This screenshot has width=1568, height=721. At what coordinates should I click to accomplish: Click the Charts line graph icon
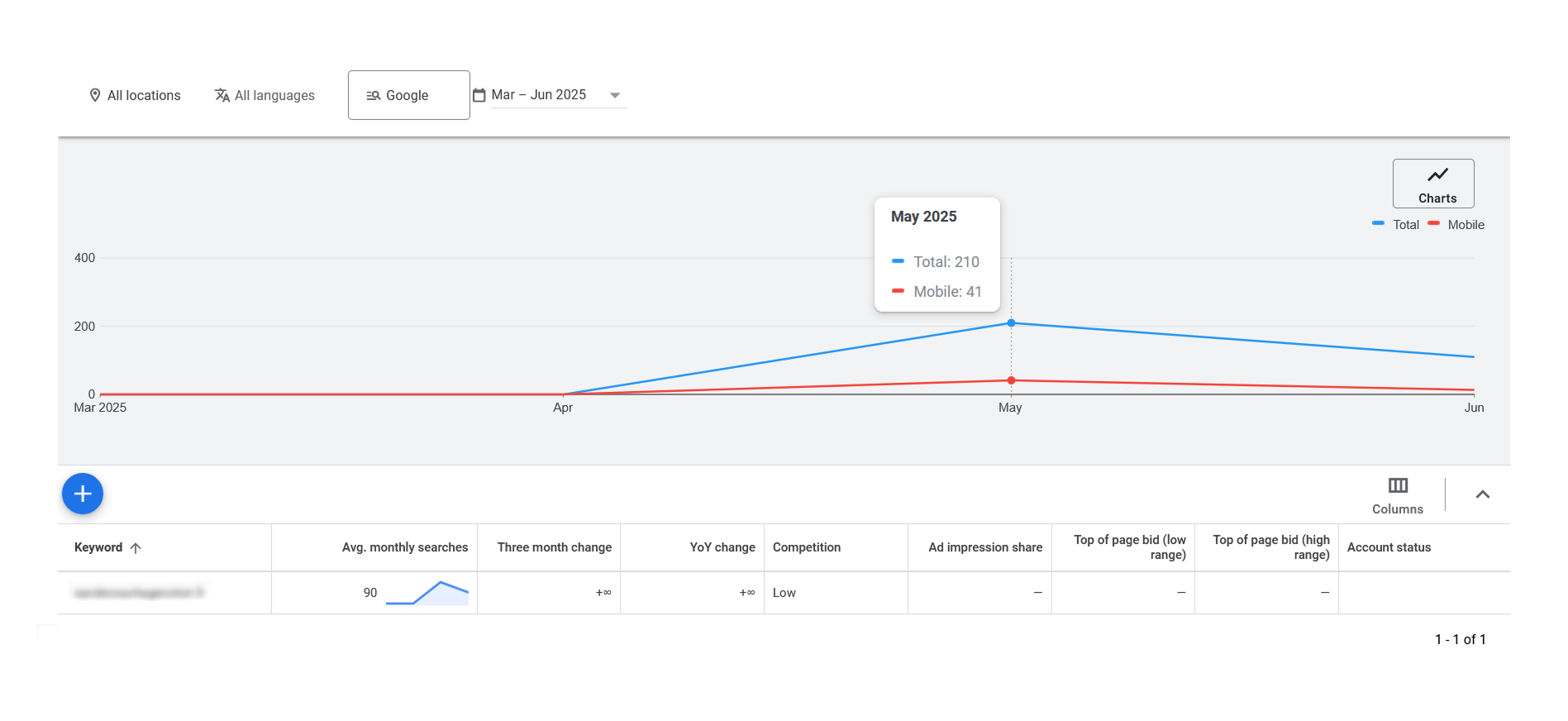1437,175
